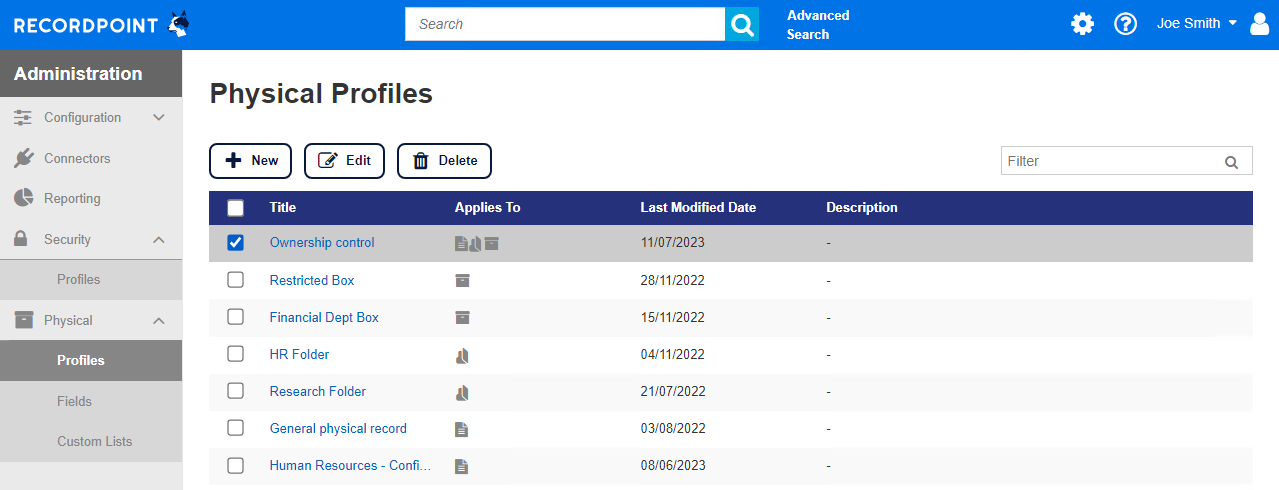Click the document icon in General physical record row
This screenshot has width=1279, height=490.
point(461,429)
